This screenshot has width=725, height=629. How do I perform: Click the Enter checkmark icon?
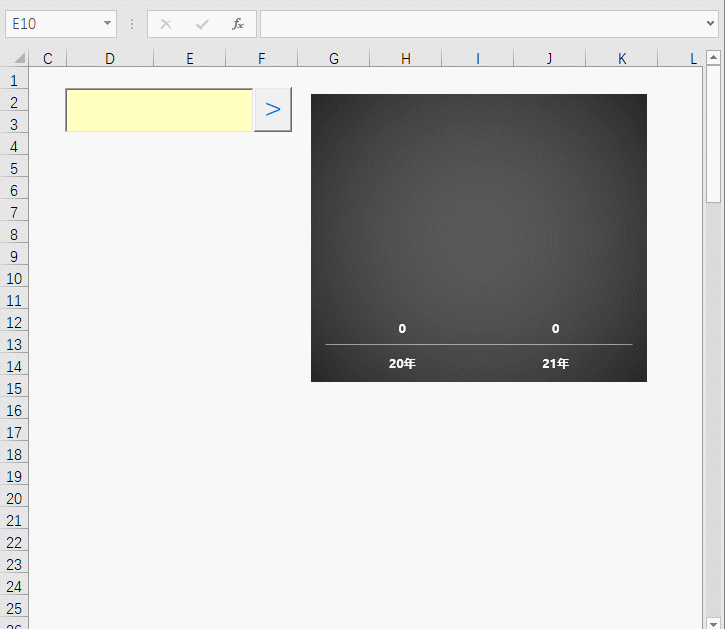(202, 24)
